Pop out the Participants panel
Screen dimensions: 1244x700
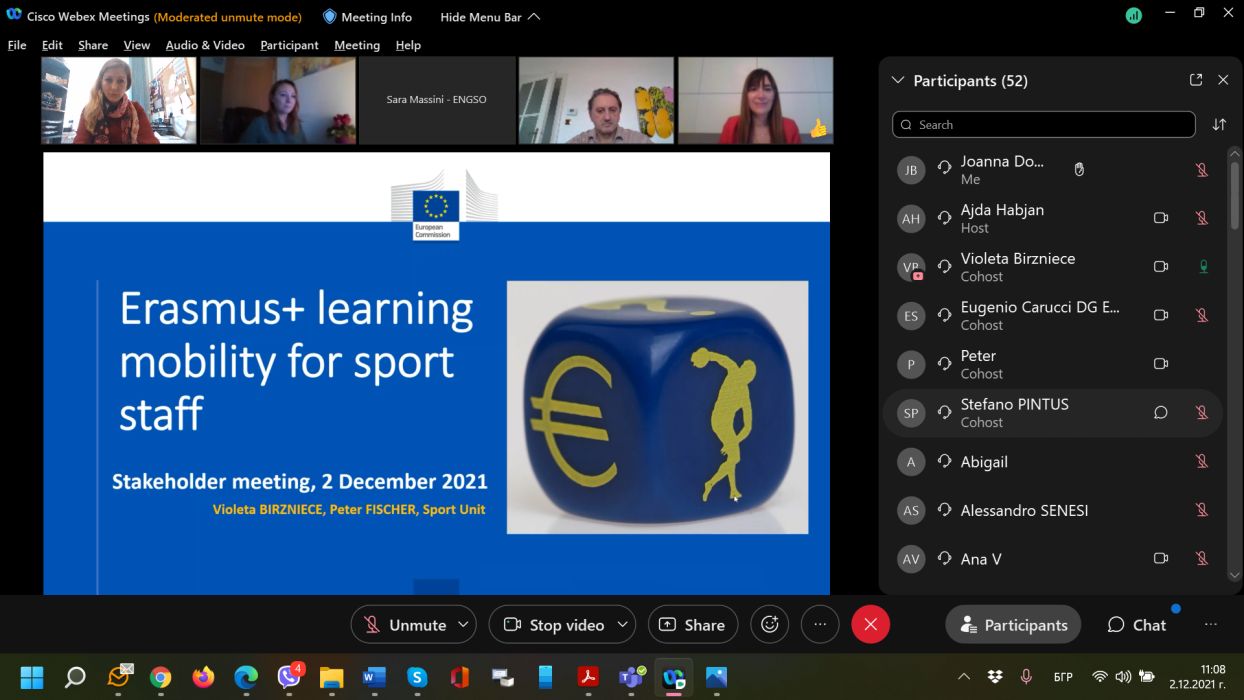pos(1196,80)
